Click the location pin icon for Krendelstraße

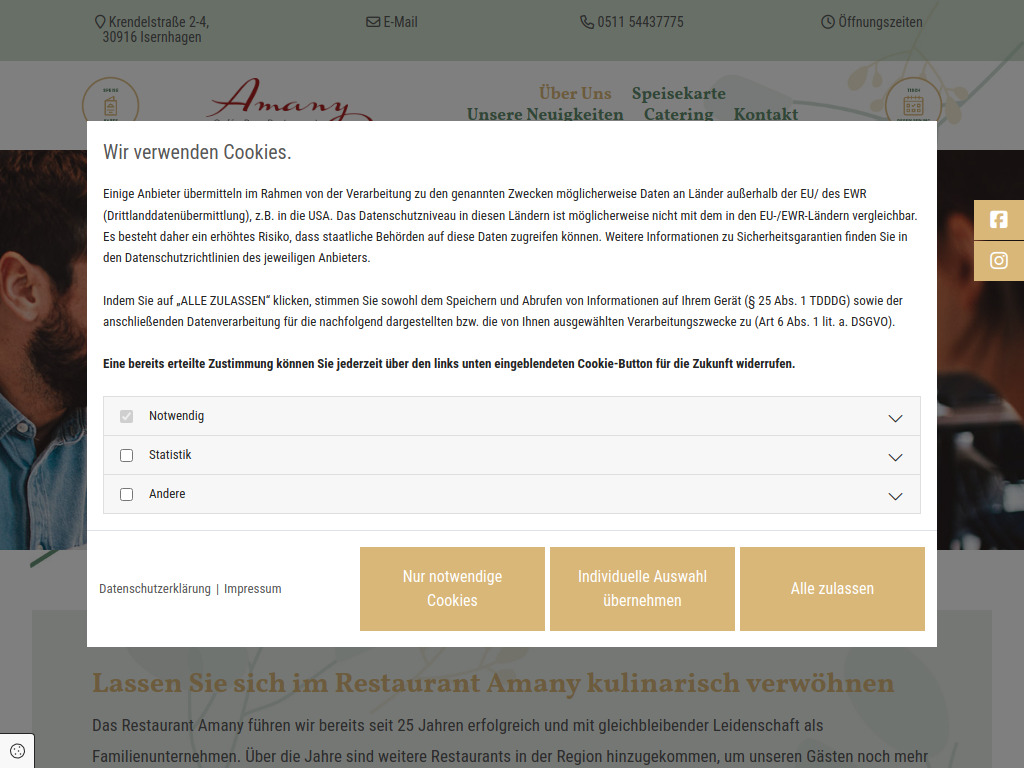click(99, 20)
